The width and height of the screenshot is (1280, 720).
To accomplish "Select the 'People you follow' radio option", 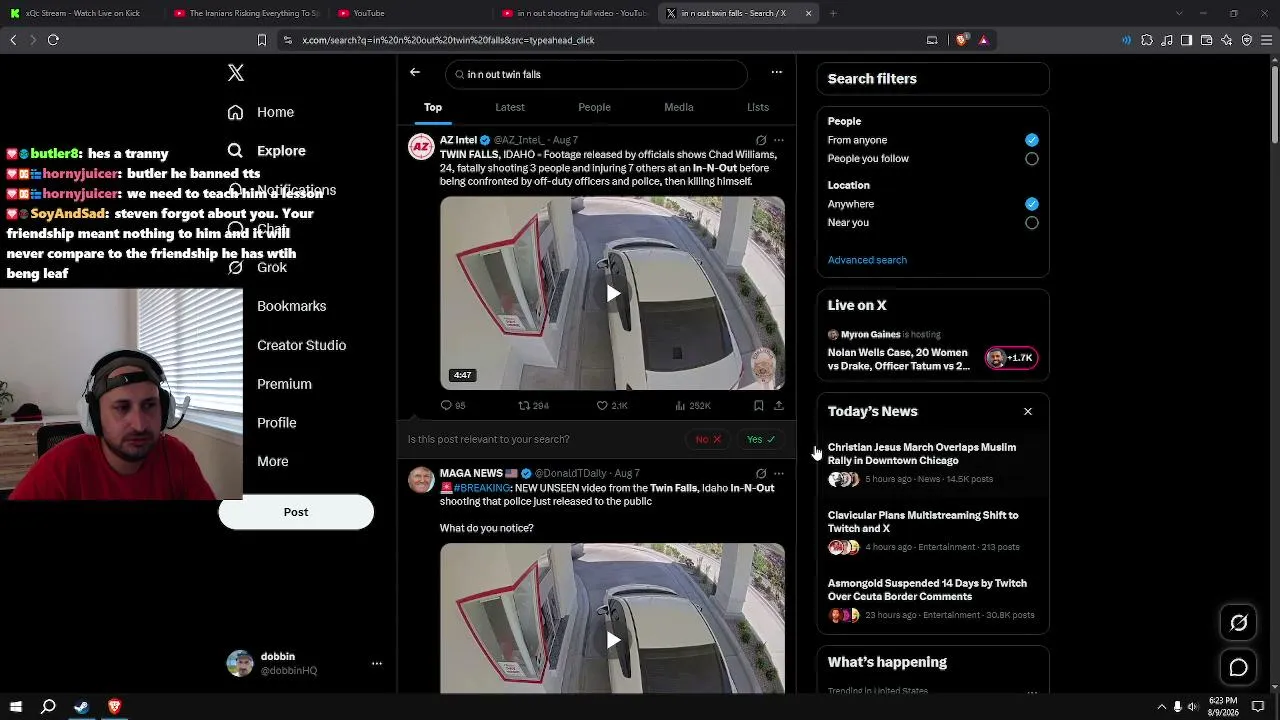I will tap(1031, 159).
